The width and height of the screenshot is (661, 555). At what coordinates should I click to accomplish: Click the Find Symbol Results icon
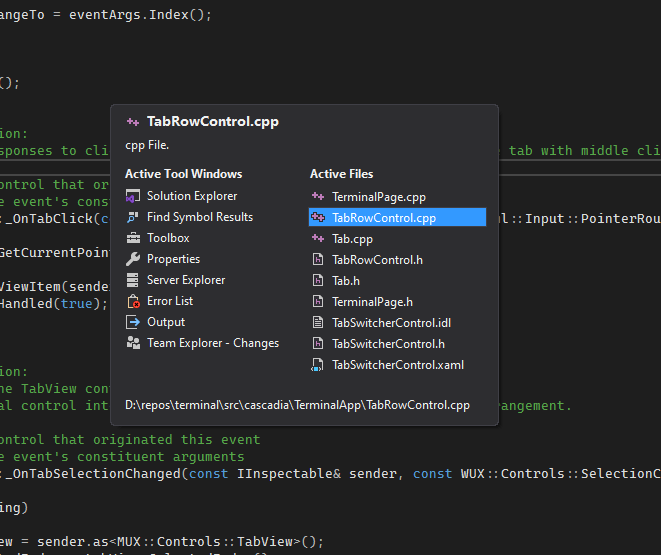(134, 217)
